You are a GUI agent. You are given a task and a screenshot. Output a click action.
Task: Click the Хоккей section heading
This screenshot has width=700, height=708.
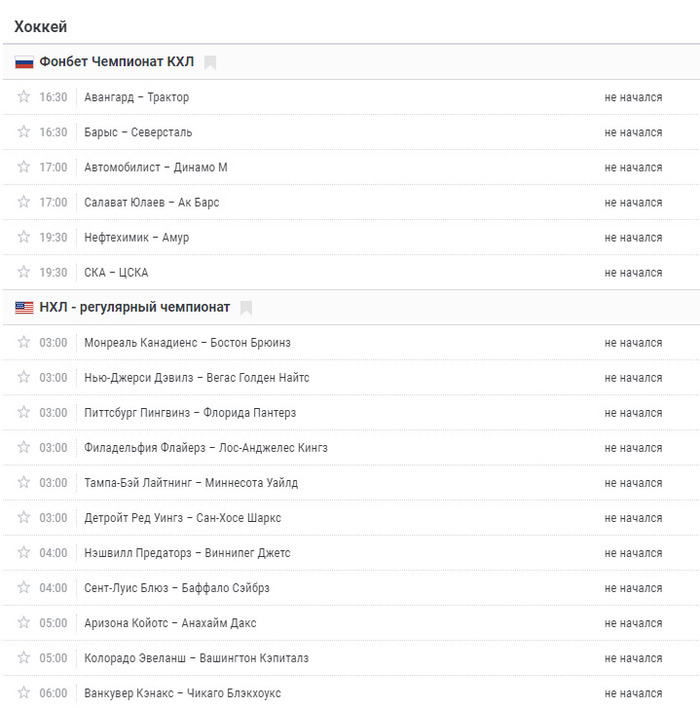point(41,27)
